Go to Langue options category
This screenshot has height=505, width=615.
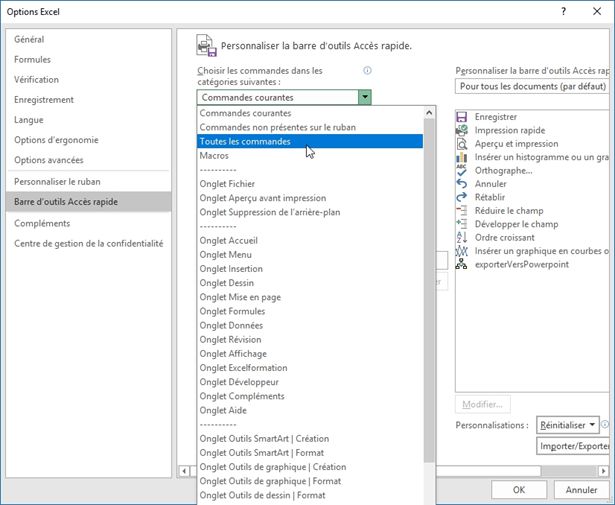[89, 120]
